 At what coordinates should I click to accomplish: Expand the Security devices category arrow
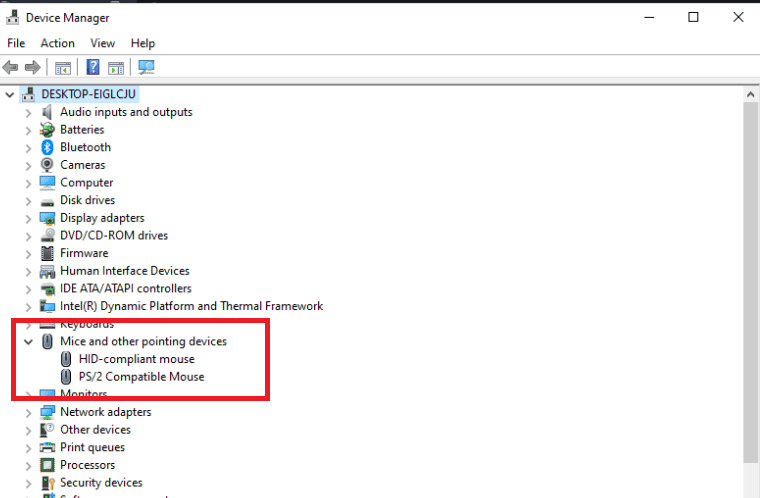pyautogui.click(x=28, y=483)
